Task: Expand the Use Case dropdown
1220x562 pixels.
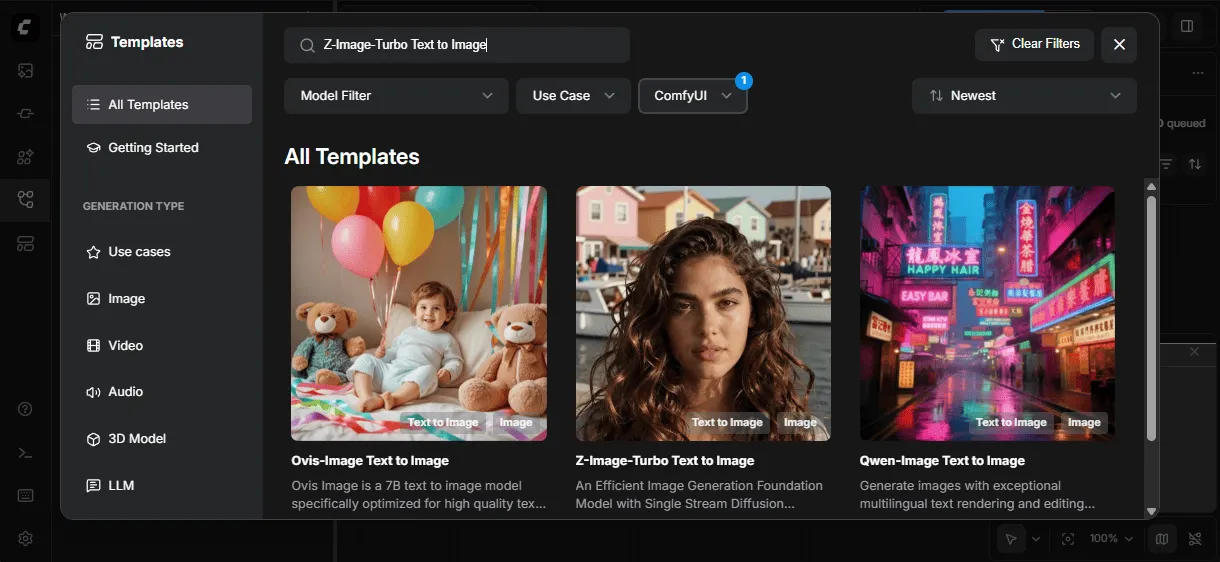Action: point(573,96)
